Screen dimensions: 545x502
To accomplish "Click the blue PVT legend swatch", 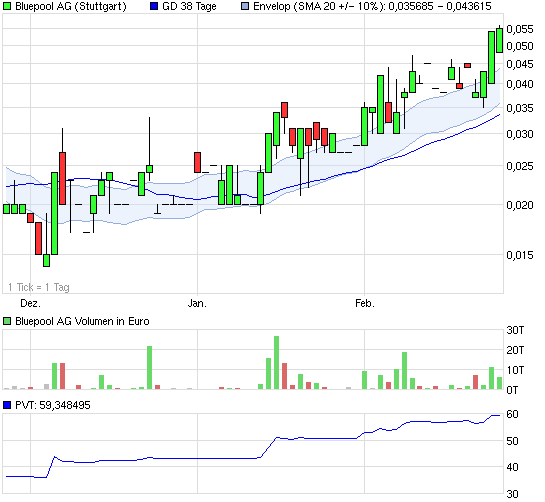I will click(x=7, y=405).
